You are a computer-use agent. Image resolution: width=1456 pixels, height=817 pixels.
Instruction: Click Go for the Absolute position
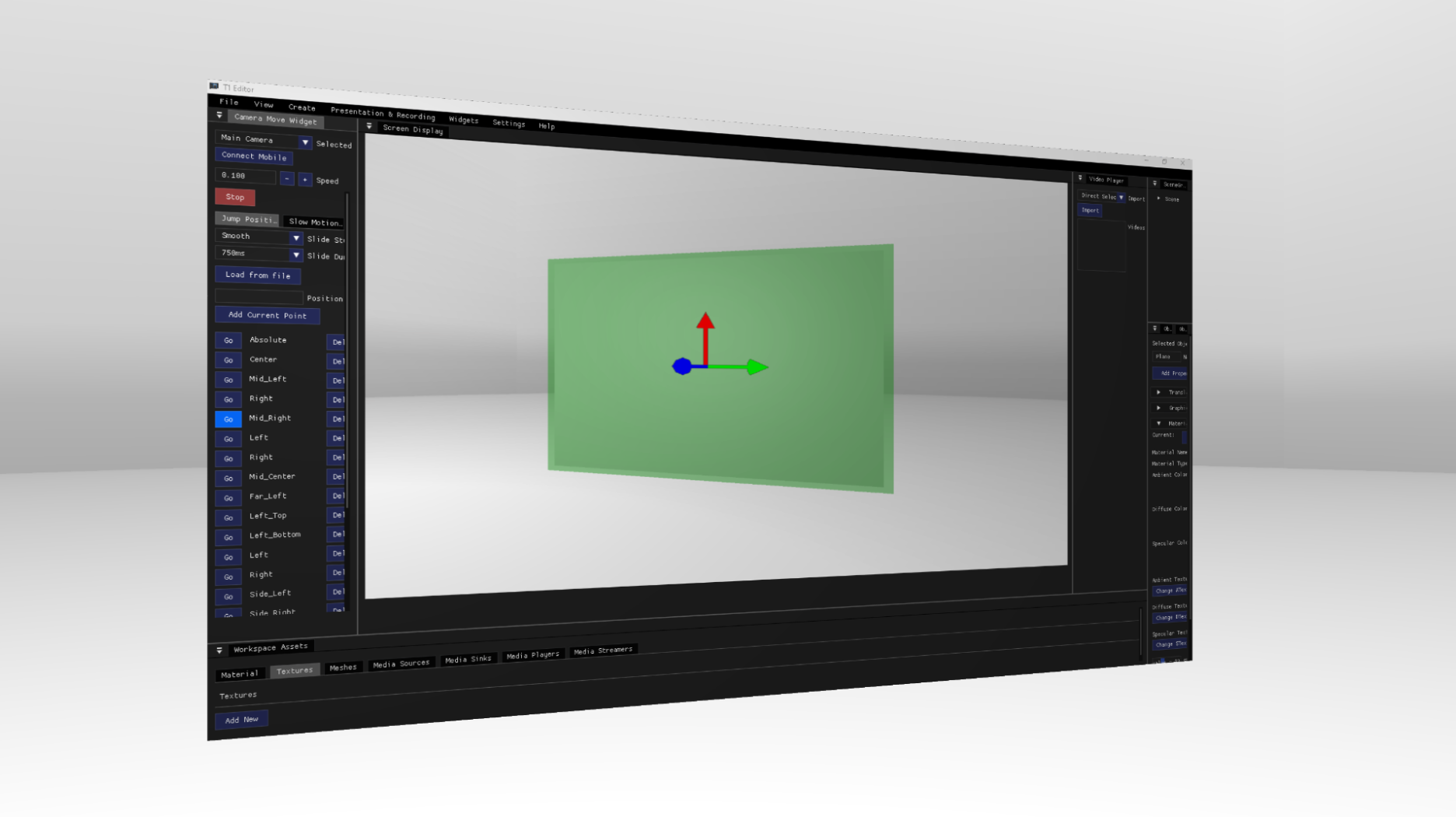coord(229,341)
